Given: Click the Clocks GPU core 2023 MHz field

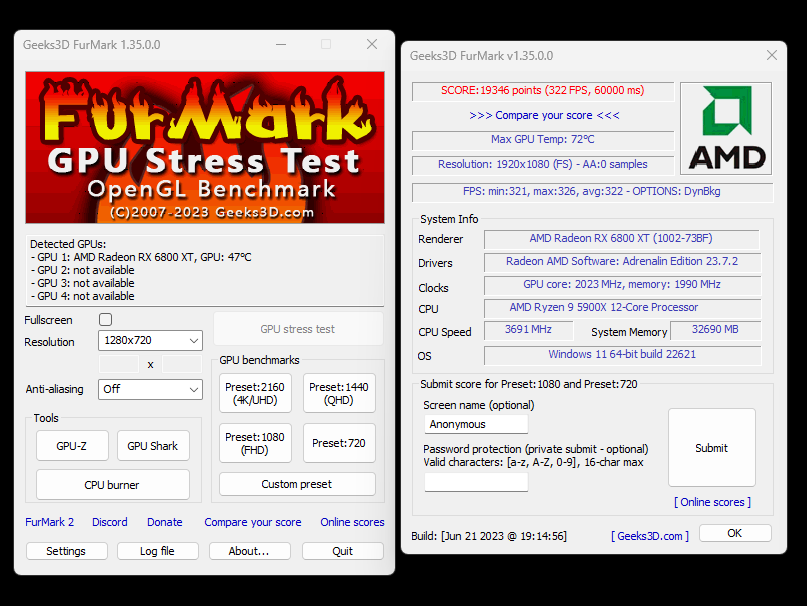Looking at the screenshot, I should [622, 285].
